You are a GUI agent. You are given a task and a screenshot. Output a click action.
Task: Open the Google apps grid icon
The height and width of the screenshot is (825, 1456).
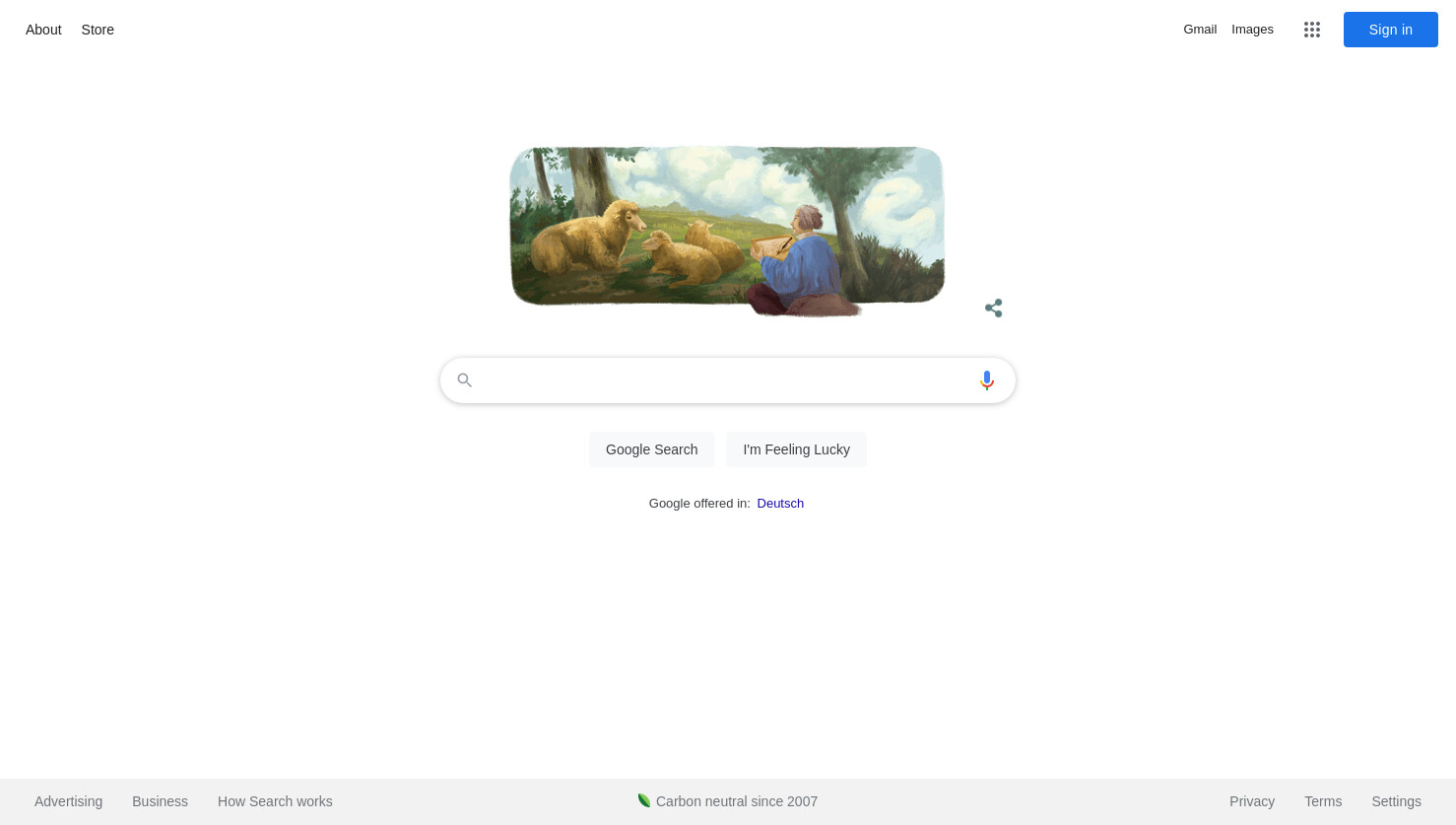tap(1311, 30)
